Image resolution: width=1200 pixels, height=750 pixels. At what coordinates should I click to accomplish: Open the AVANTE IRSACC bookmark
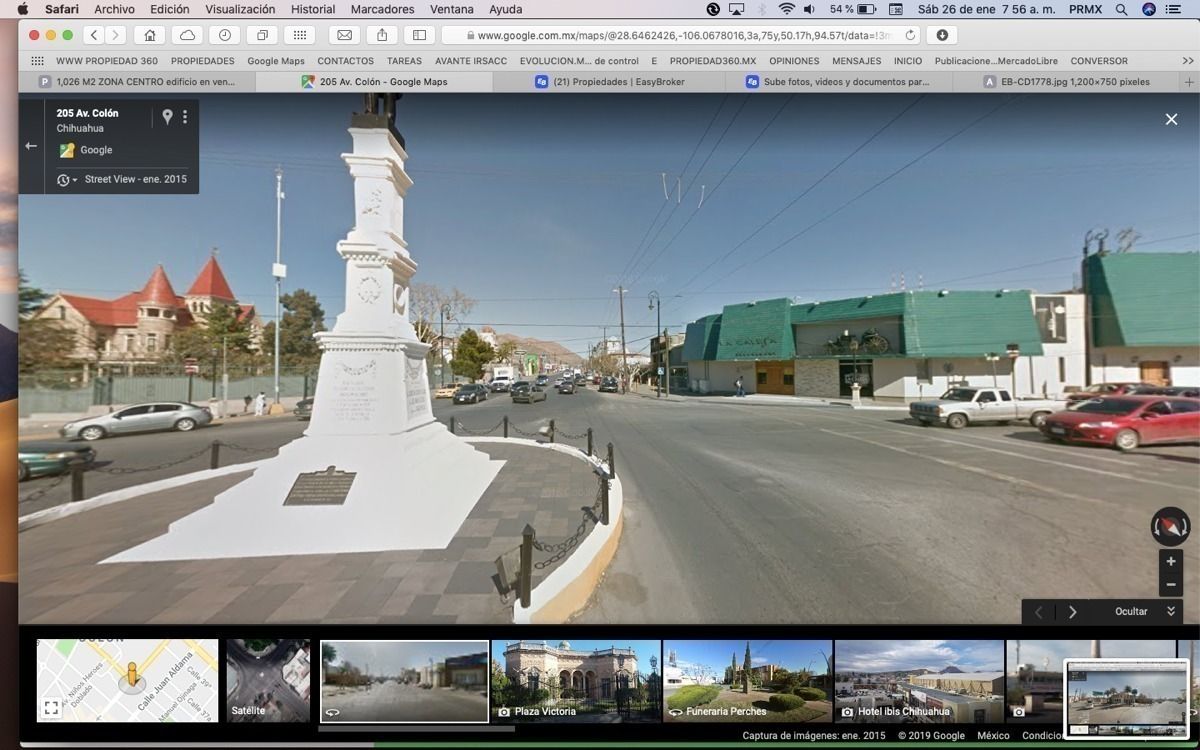click(471, 61)
